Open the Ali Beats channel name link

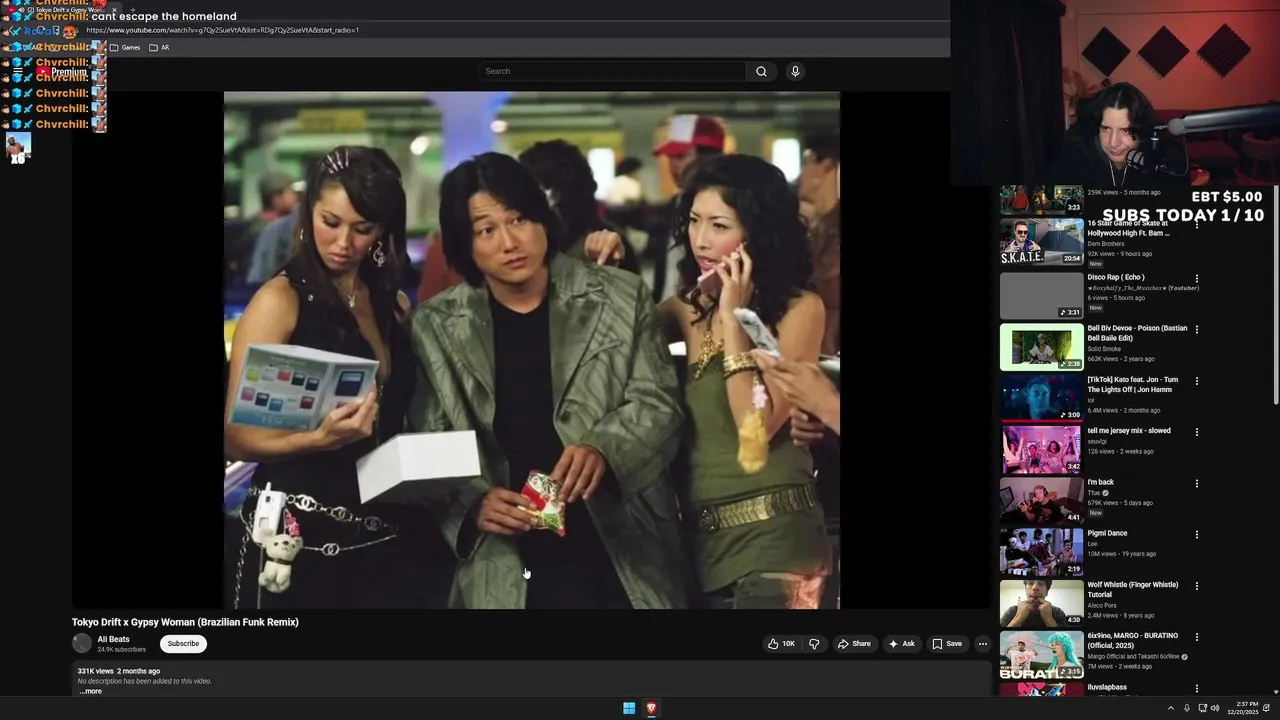pyautogui.click(x=113, y=639)
